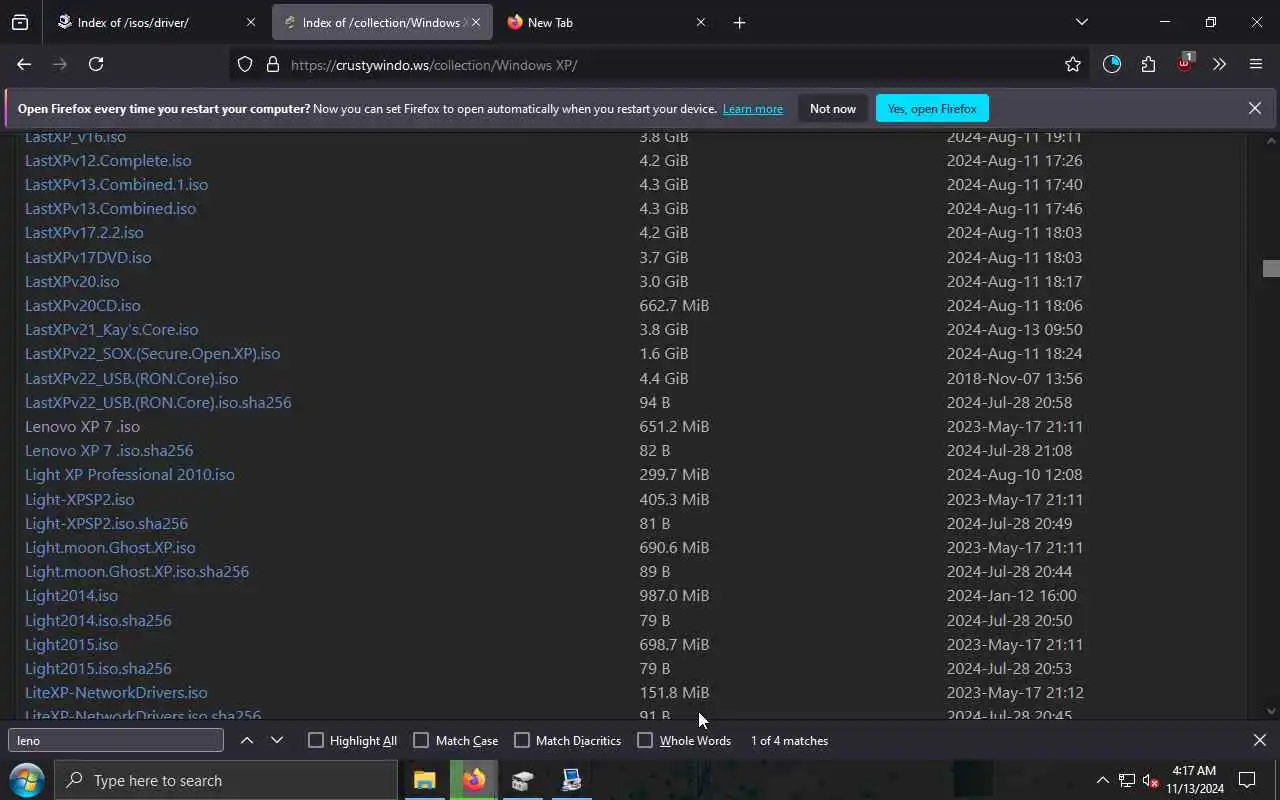The width and height of the screenshot is (1280, 800).
Task: Enable Match Diacritics checkbox
Action: (522, 740)
